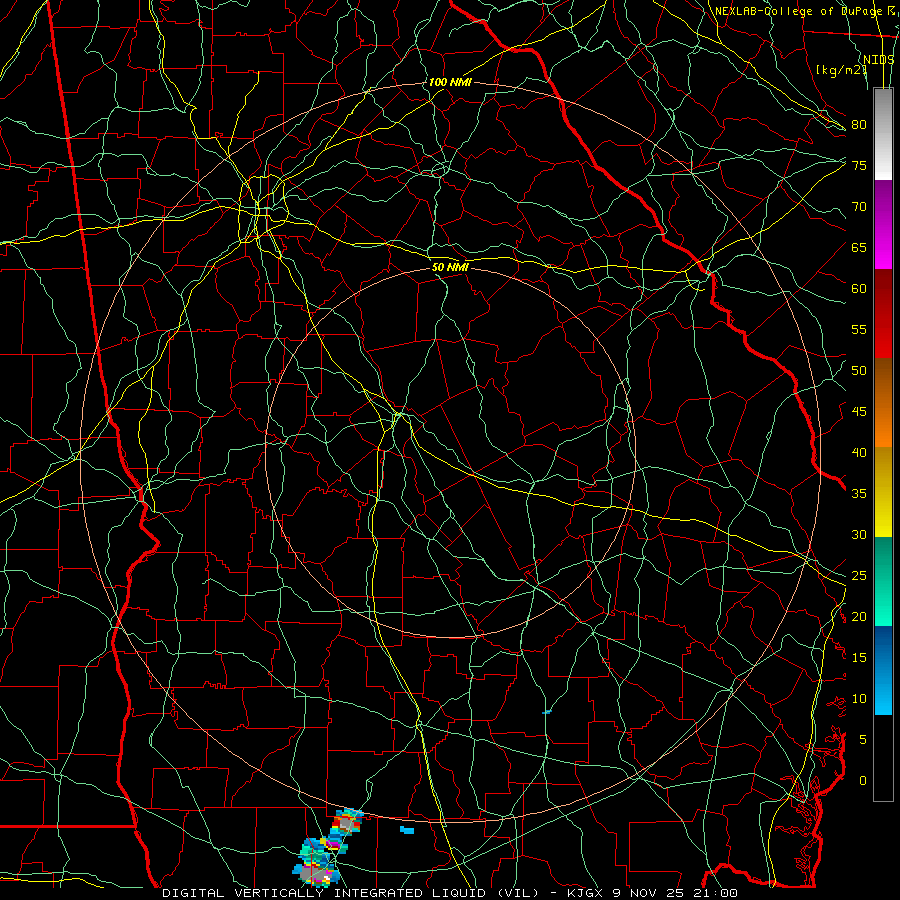Click the 30 value on the VIL scale
The image size is (900, 900).
pyautogui.click(x=859, y=535)
